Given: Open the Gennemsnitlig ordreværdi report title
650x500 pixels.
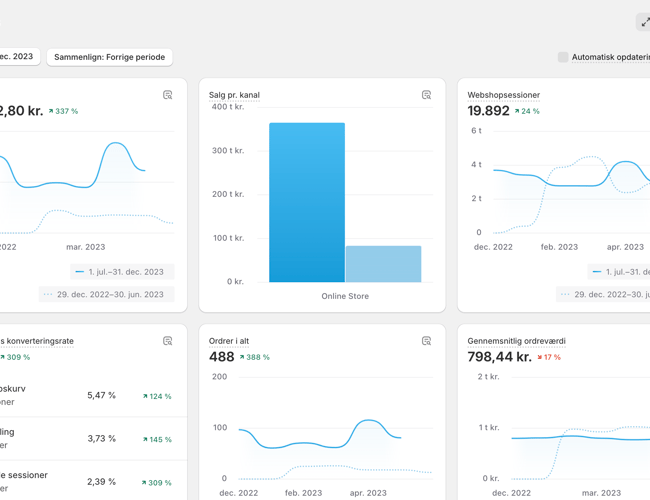Looking at the screenshot, I should pyautogui.click(x=516, y=341).
